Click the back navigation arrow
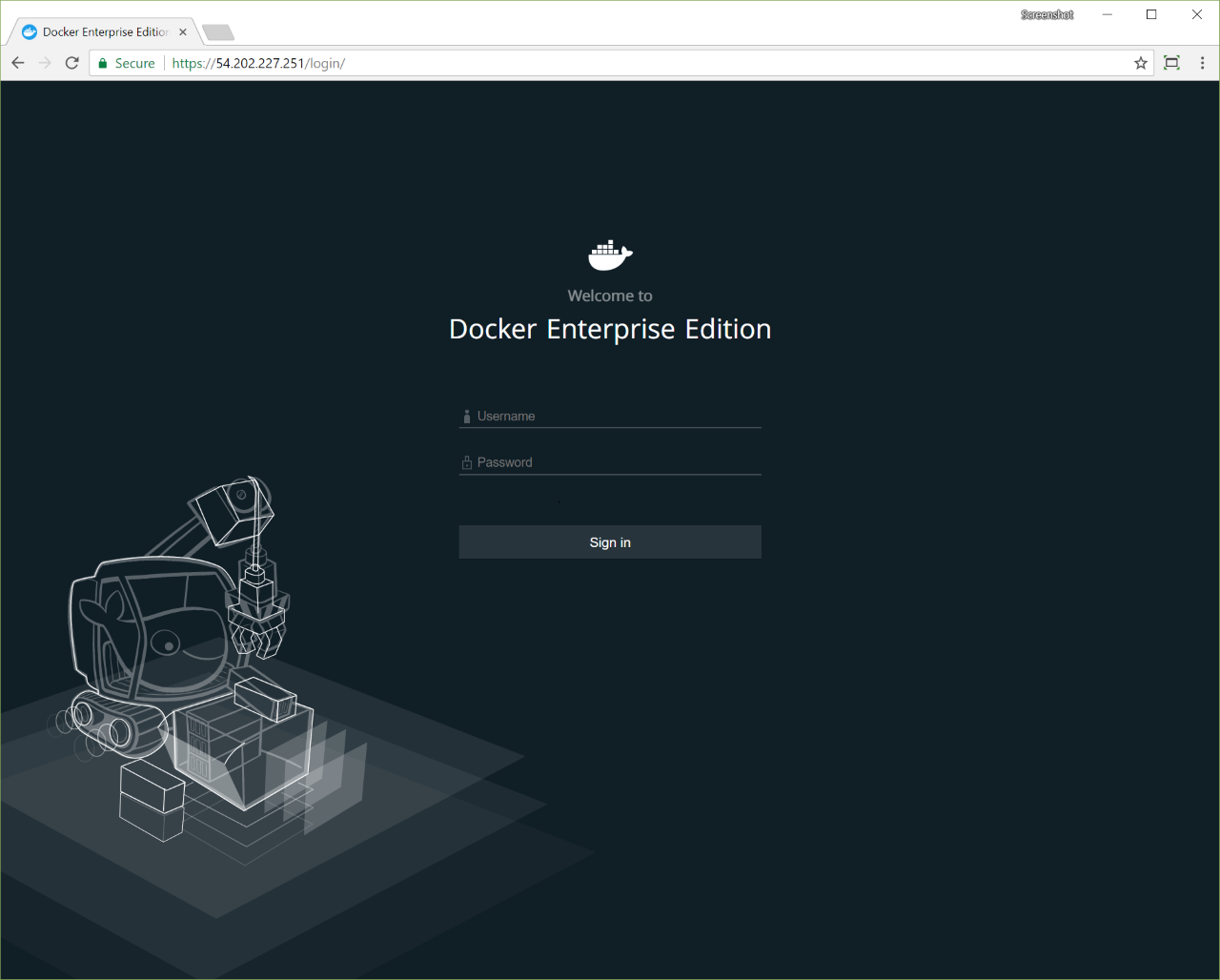Viewport: 1220px width, 980px height. [17, 63]
